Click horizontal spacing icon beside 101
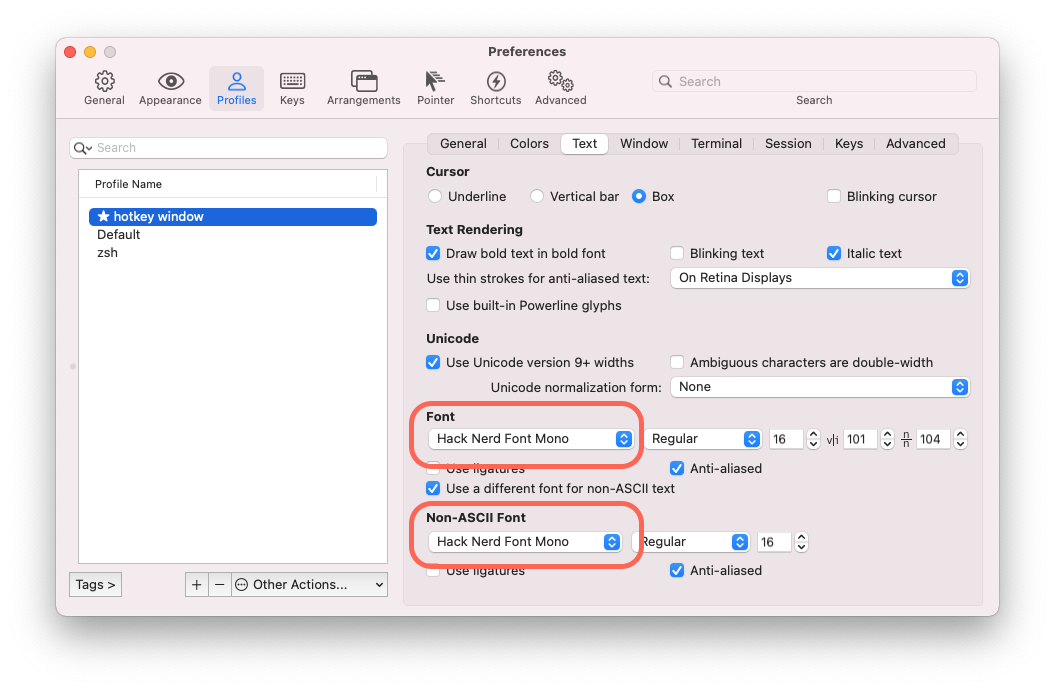The width and height of the screenshot is (1055, 690). pos(833,440)
